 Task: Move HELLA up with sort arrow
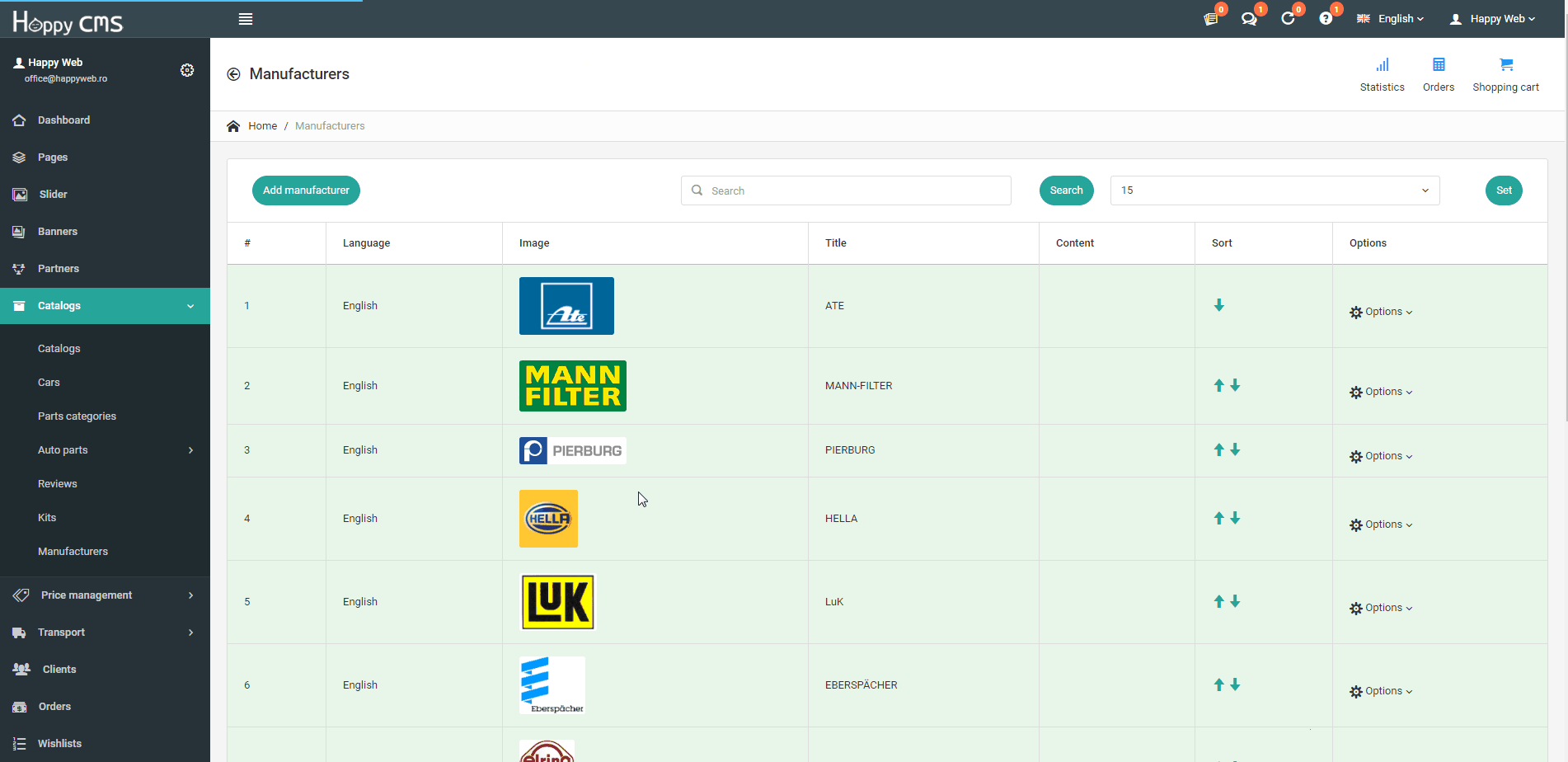coord(1219,518)
